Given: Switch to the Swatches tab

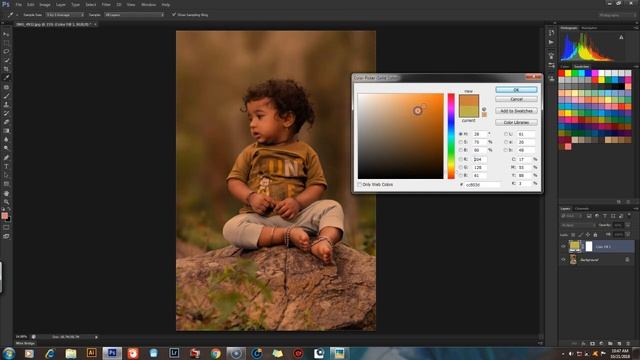Looking at the screenshot, I should pyautogui.click(x=581, y=67).
